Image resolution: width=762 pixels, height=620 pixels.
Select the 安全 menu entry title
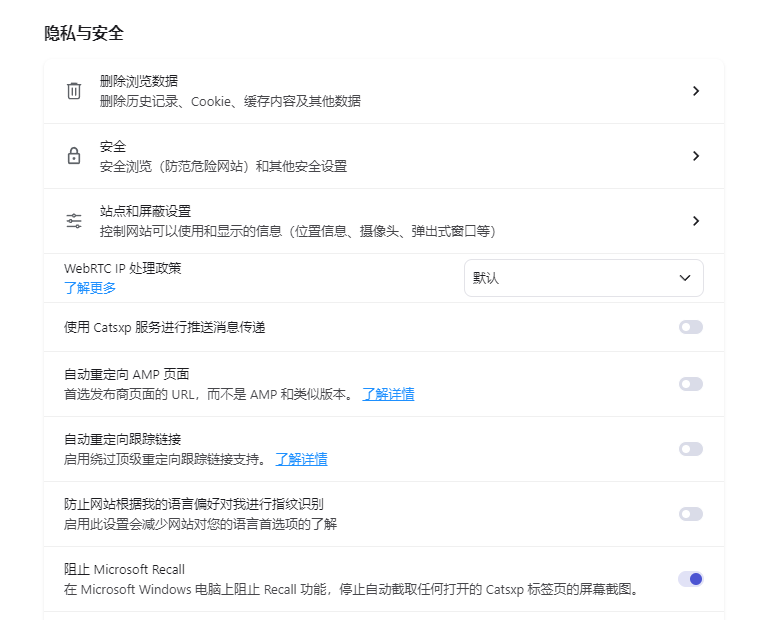coord(113,146)
